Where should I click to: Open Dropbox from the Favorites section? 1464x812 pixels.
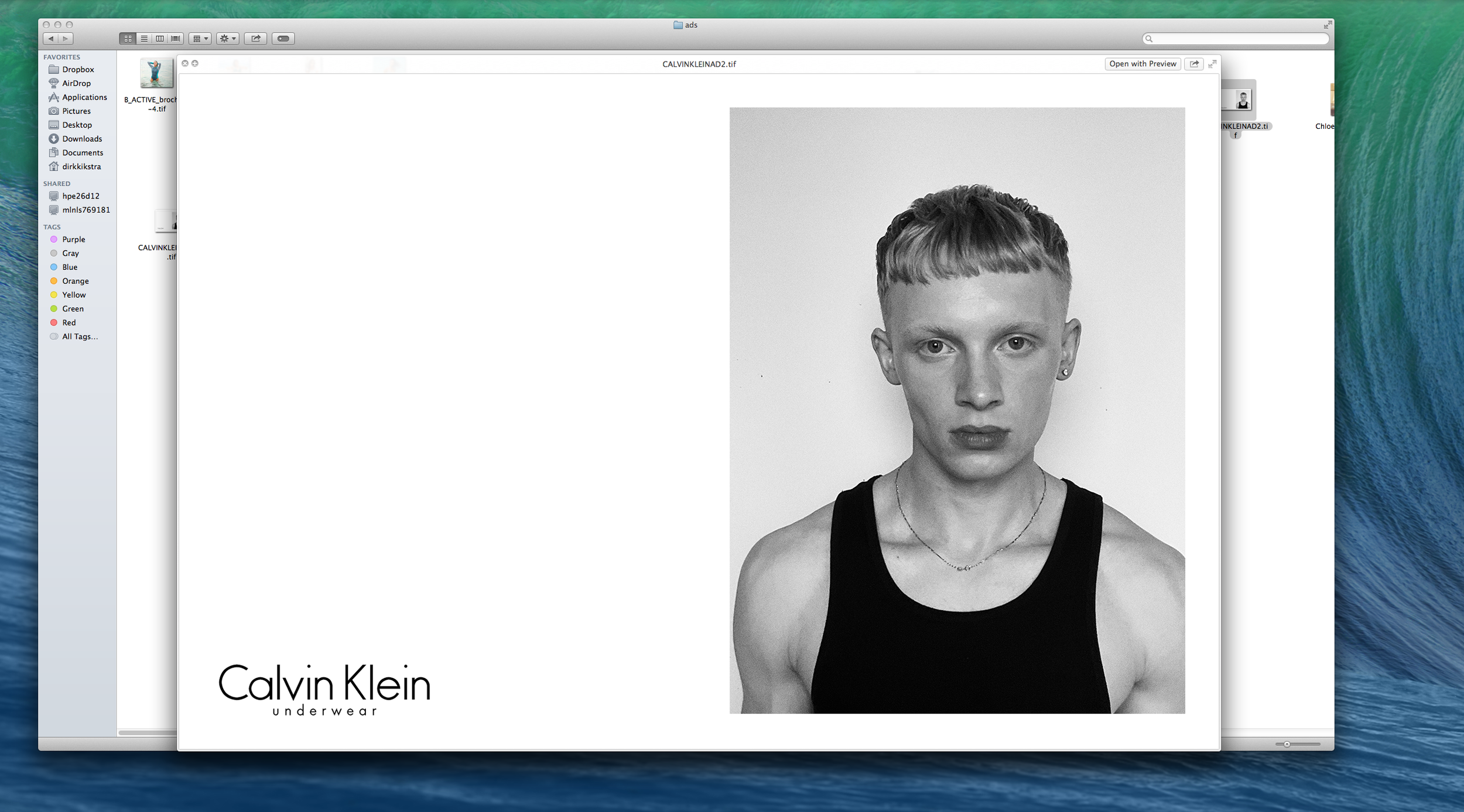coord(78,69)
